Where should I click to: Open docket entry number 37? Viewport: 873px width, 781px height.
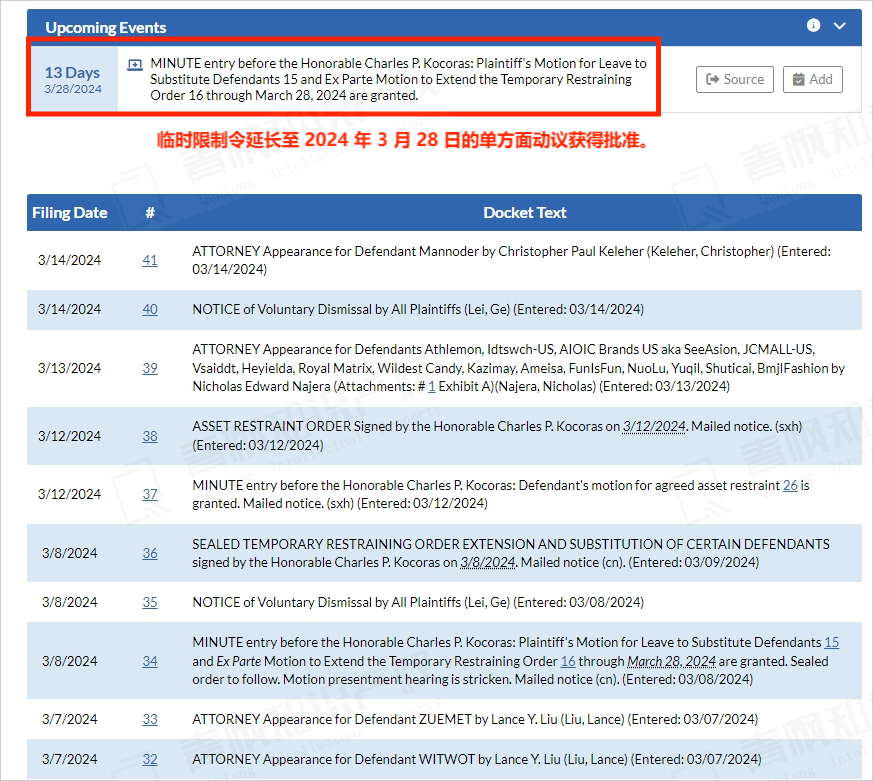(x=150, y=494)
